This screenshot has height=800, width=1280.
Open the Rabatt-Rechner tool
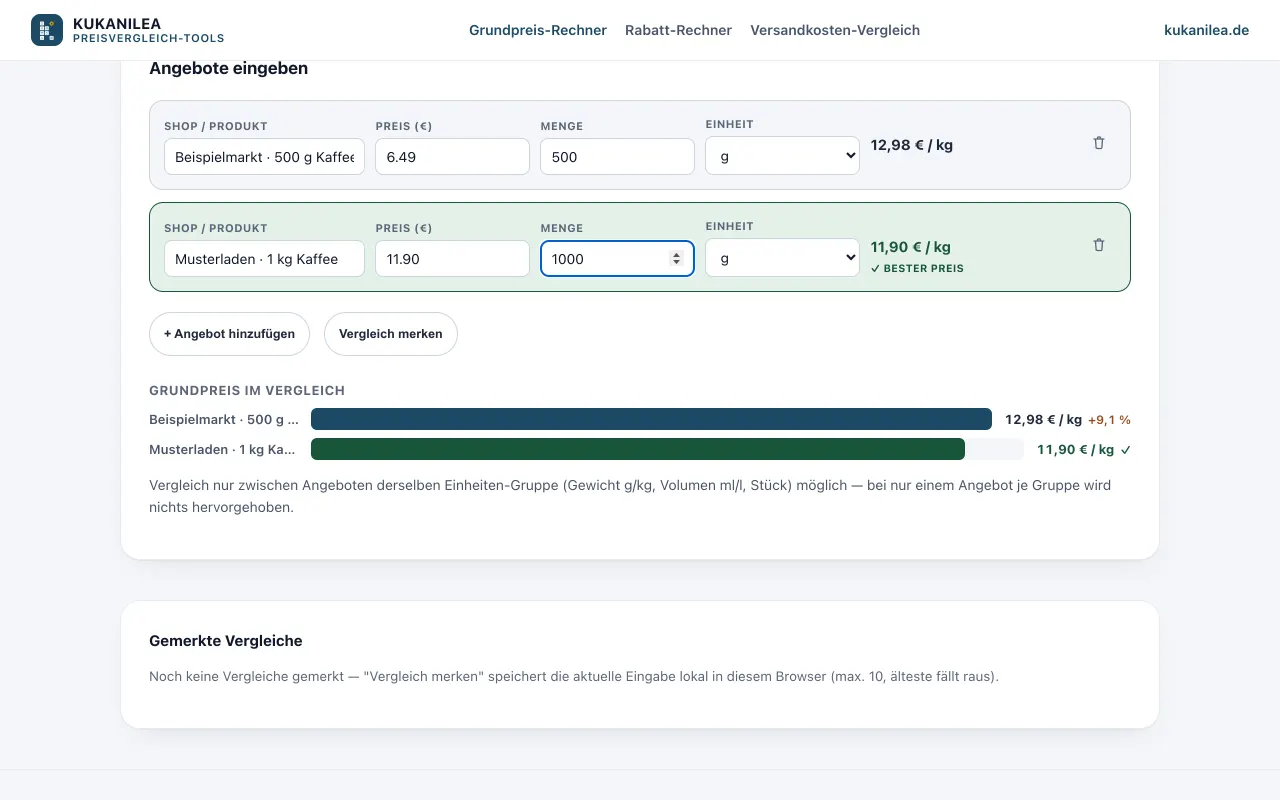(678, 30)
